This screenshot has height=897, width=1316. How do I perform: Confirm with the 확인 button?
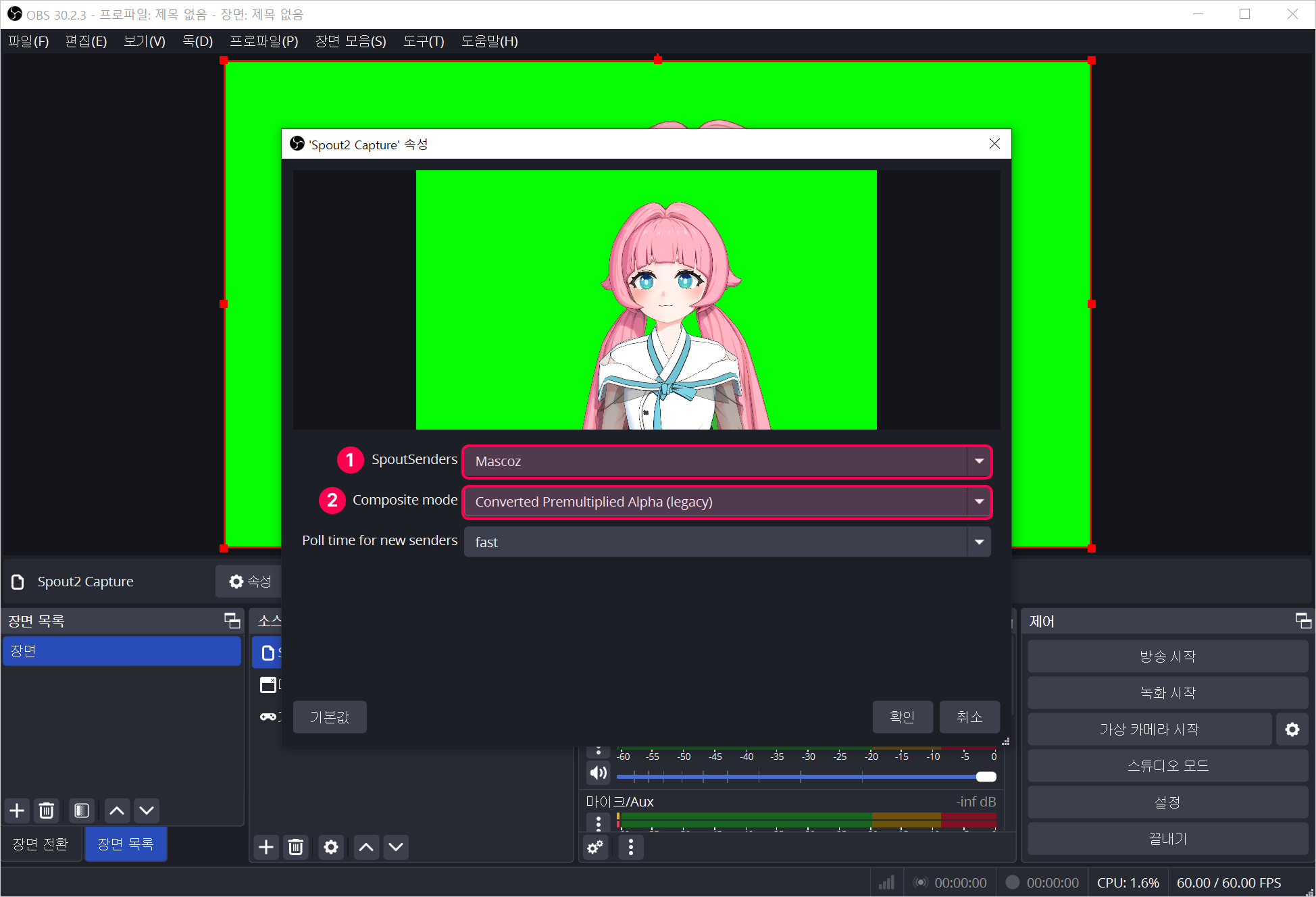(x=903, y=717)
